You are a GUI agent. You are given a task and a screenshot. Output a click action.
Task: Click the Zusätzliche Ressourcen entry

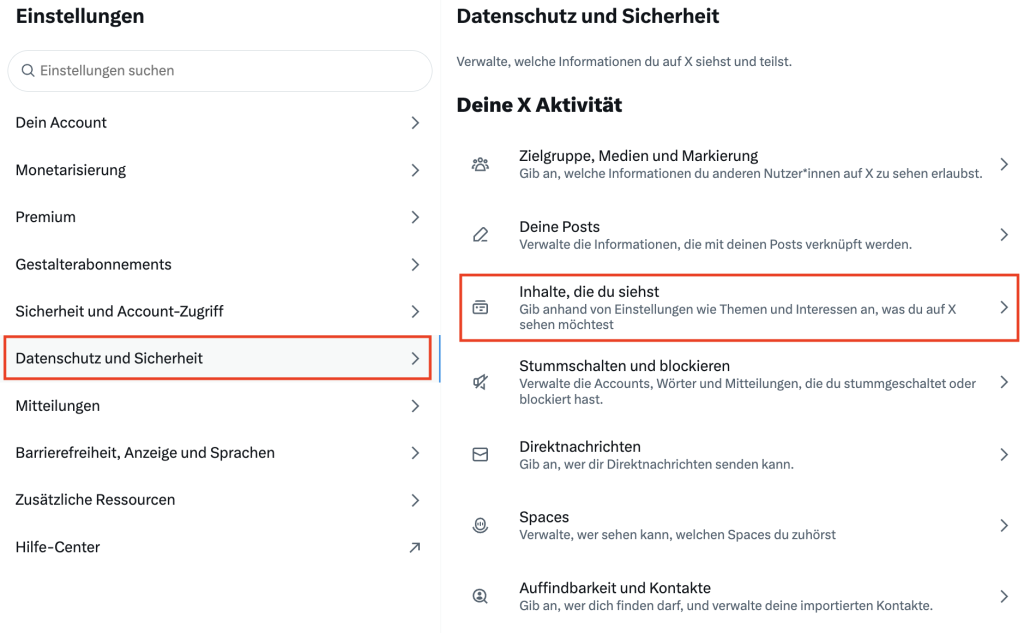[x=95, y=500]
